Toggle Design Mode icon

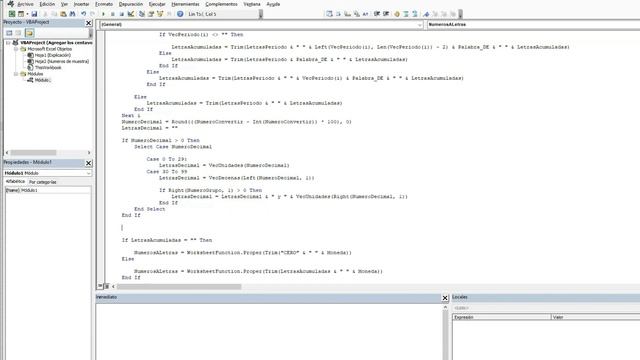[x=131, y=14]
